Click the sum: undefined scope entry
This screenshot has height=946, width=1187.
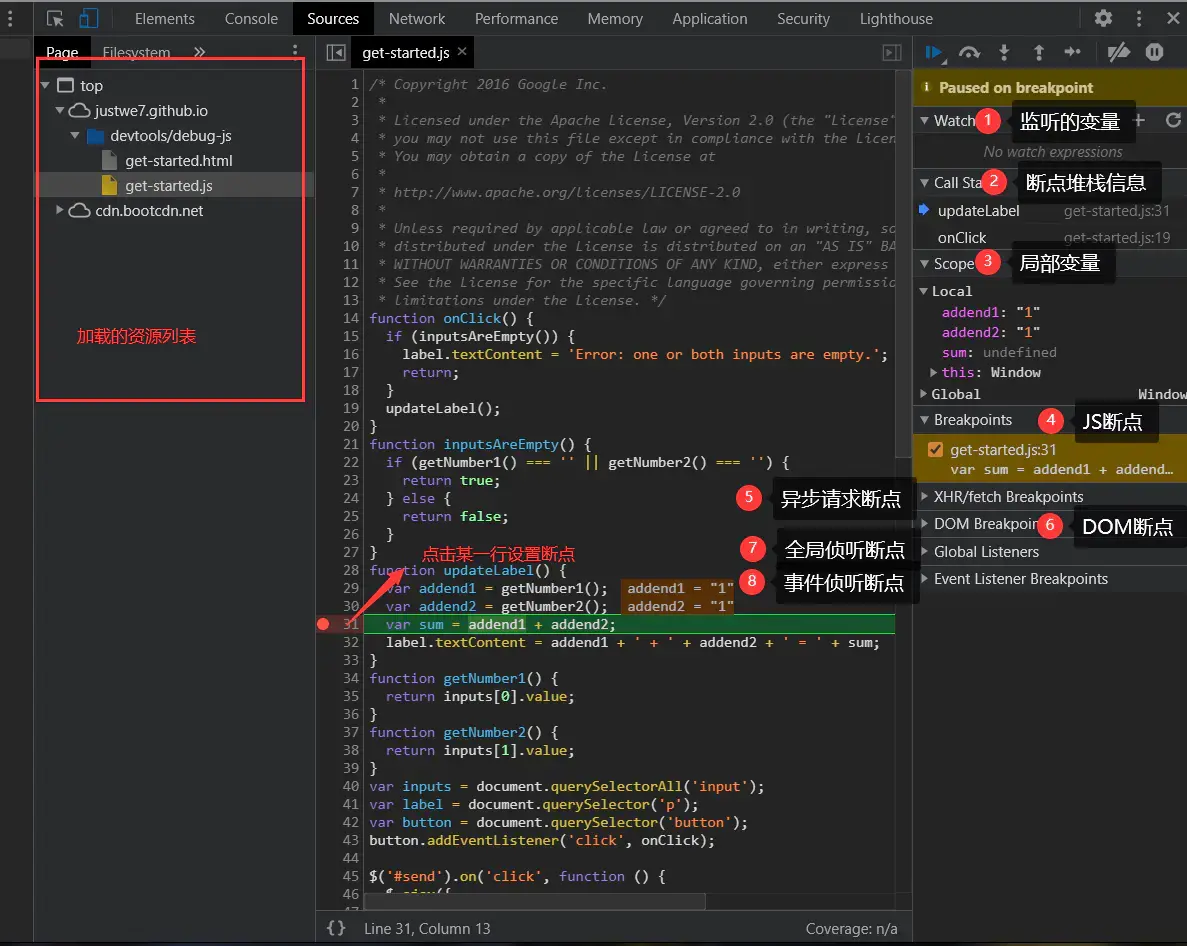[x=999, y=353]
